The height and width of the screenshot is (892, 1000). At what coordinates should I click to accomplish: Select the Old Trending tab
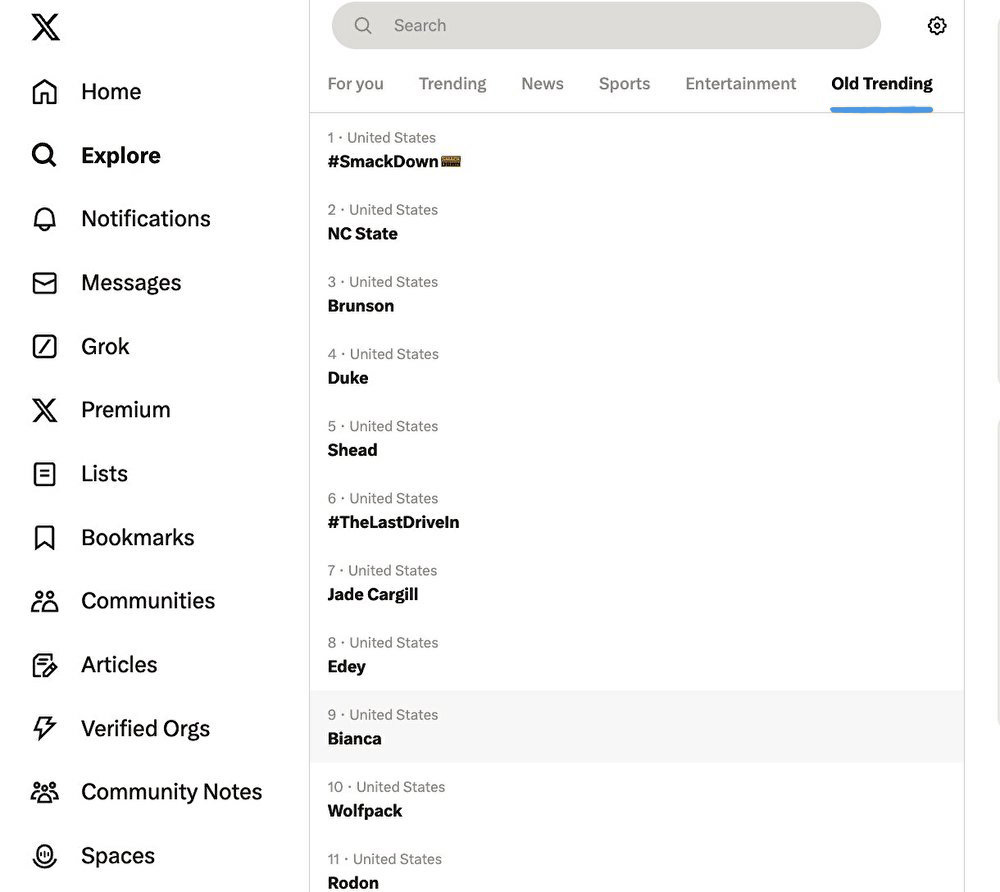click(881, 84)
